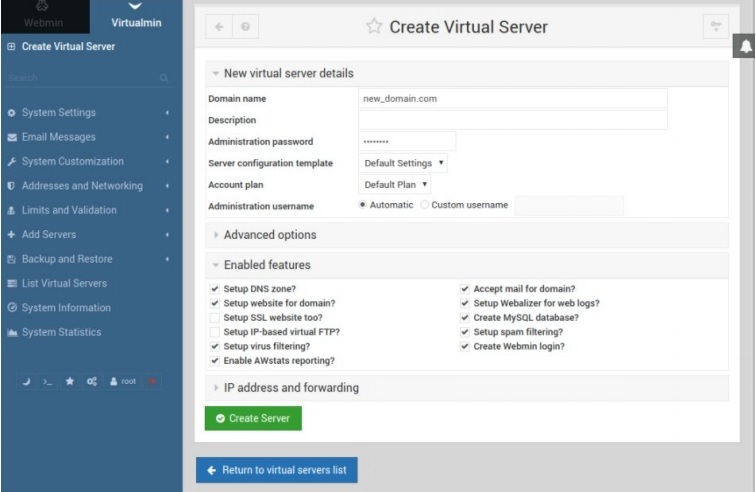Expand the Advanced options section
Screen dimensions: 756x492
pos(466,235)
